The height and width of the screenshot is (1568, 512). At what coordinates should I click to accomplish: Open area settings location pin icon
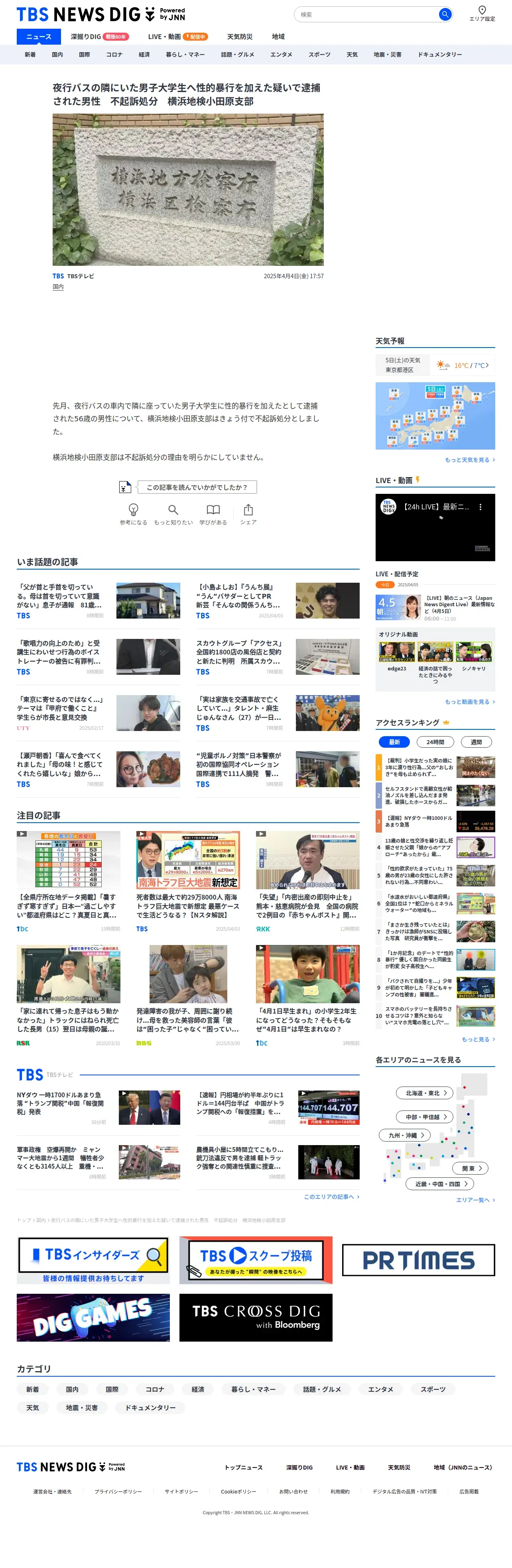click(482, 10)
